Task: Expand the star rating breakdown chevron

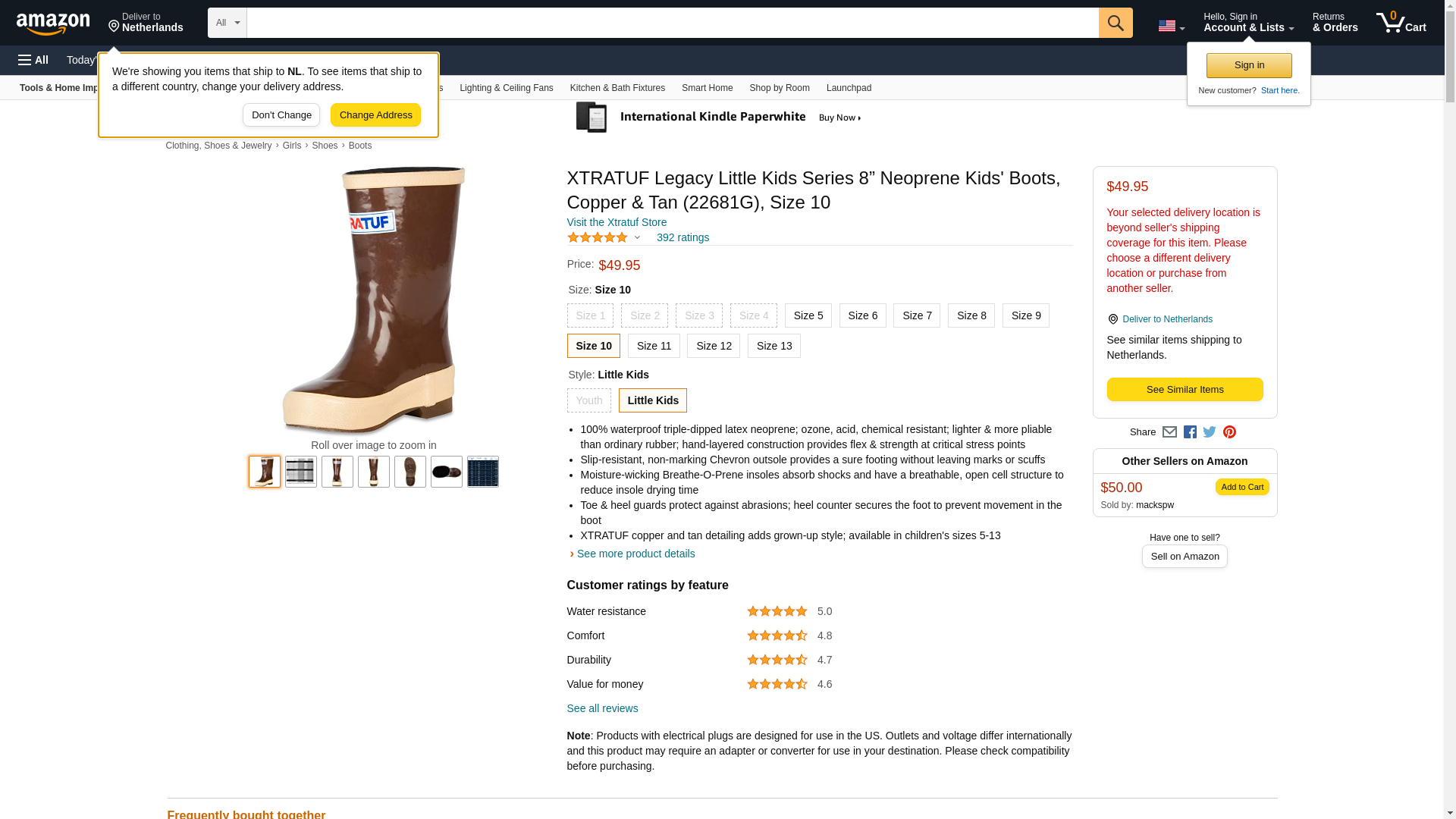Action: tap(637, 237)
